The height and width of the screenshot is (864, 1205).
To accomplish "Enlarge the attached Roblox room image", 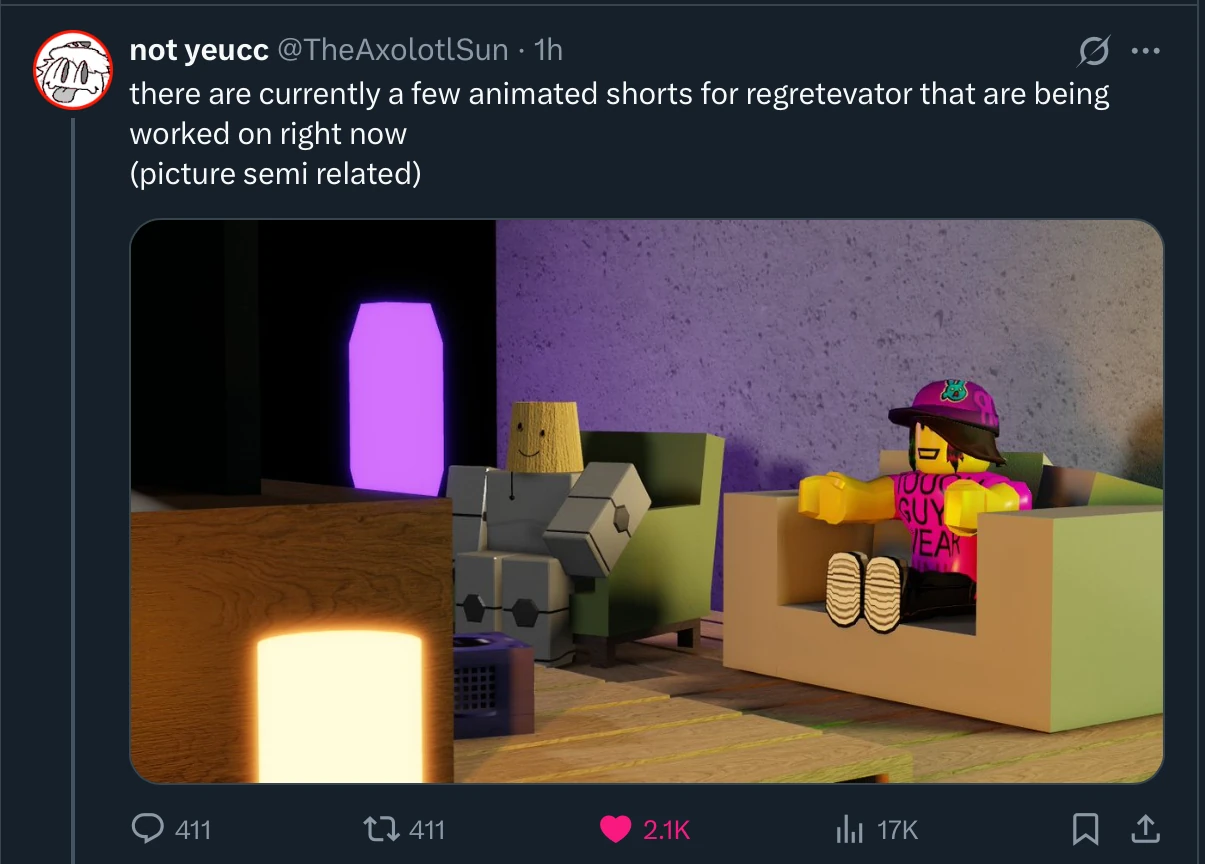I will 646,501.
